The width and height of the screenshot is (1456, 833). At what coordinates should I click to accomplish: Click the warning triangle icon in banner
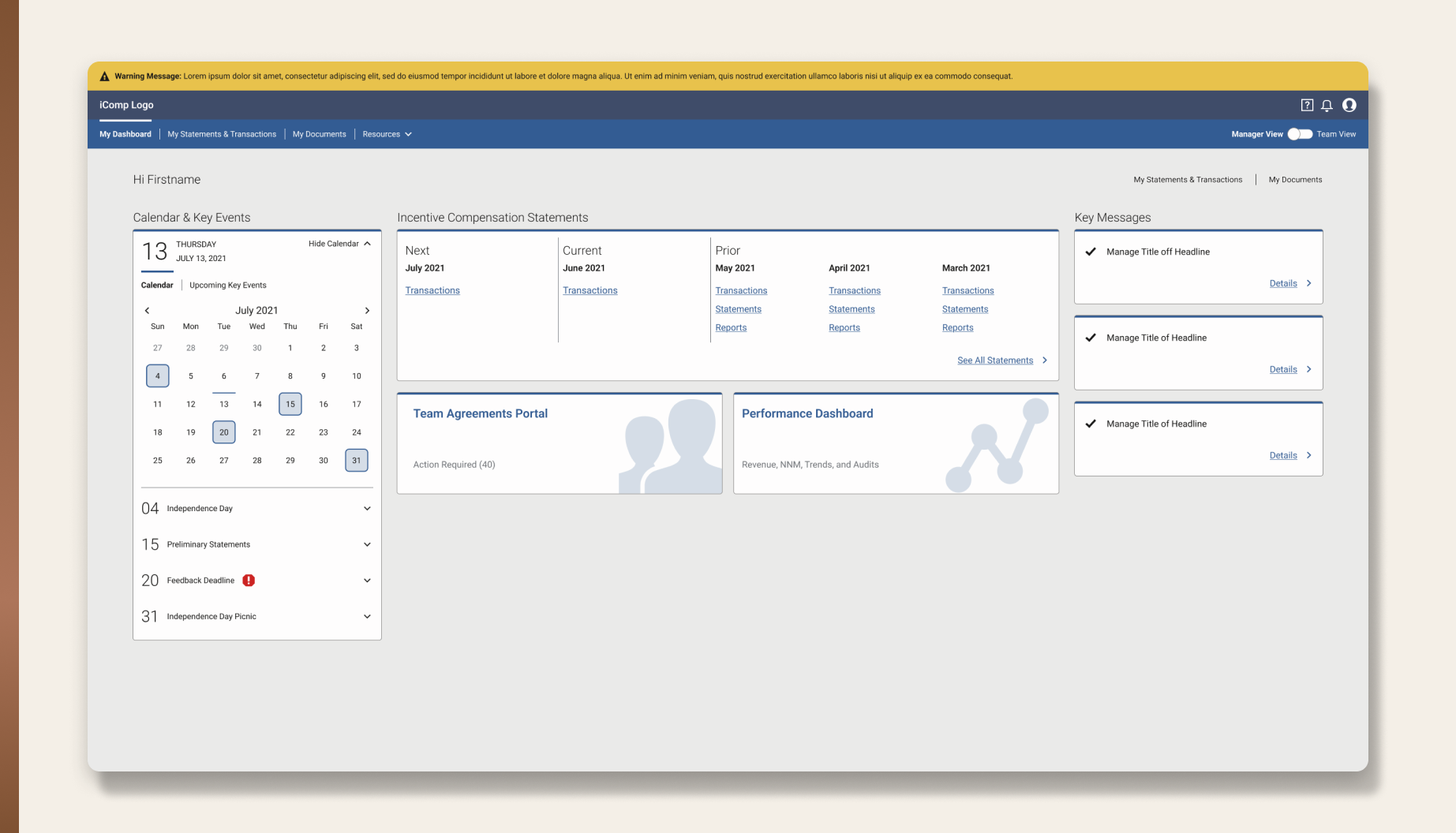click(x=104, y=77)
